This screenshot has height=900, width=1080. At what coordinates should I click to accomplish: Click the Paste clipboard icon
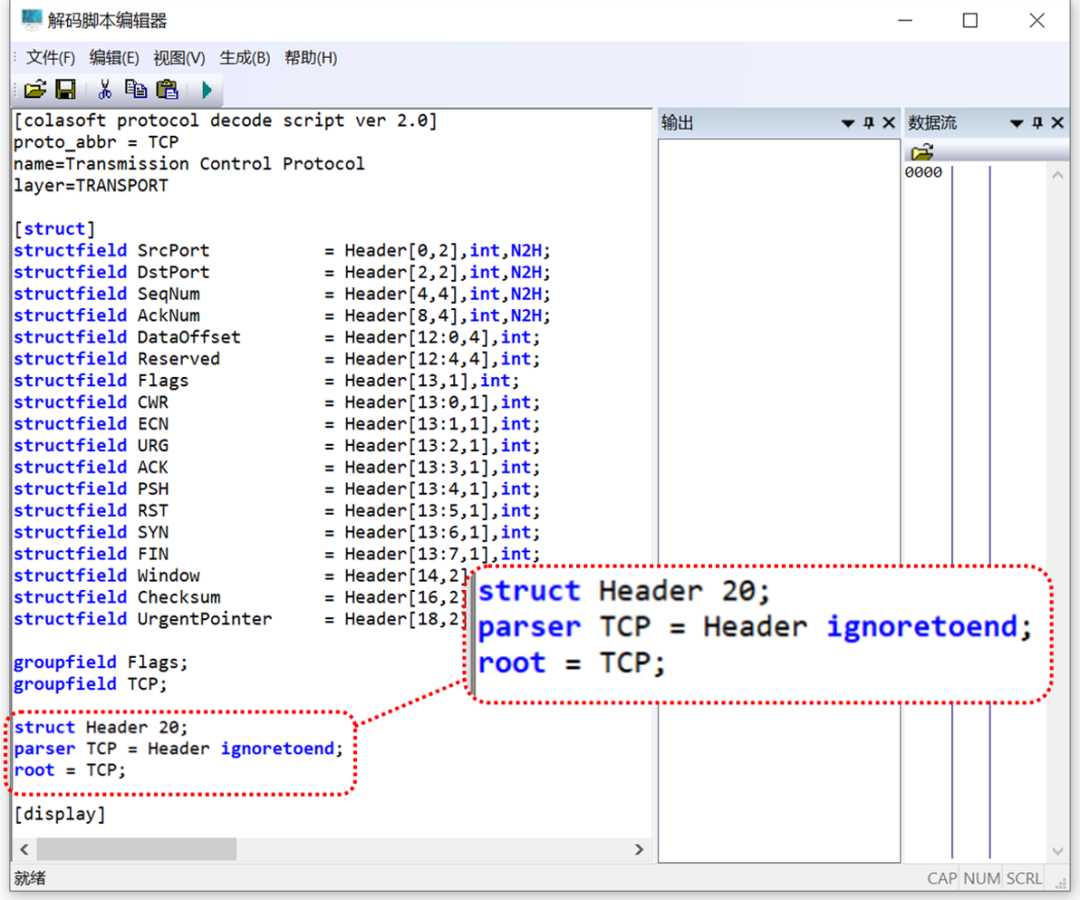point(167,90)
